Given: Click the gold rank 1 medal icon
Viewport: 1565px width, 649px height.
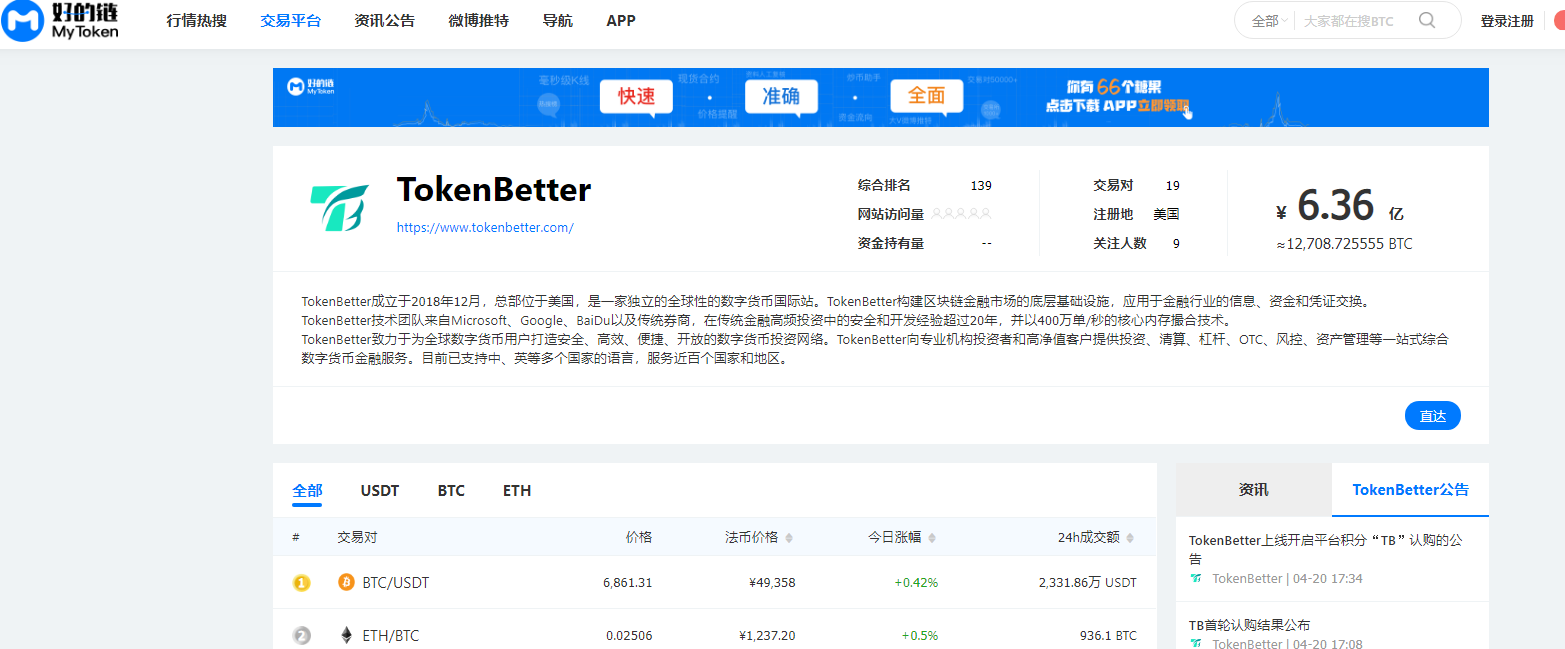Looking at the screenshot, I should coord(301,582).
